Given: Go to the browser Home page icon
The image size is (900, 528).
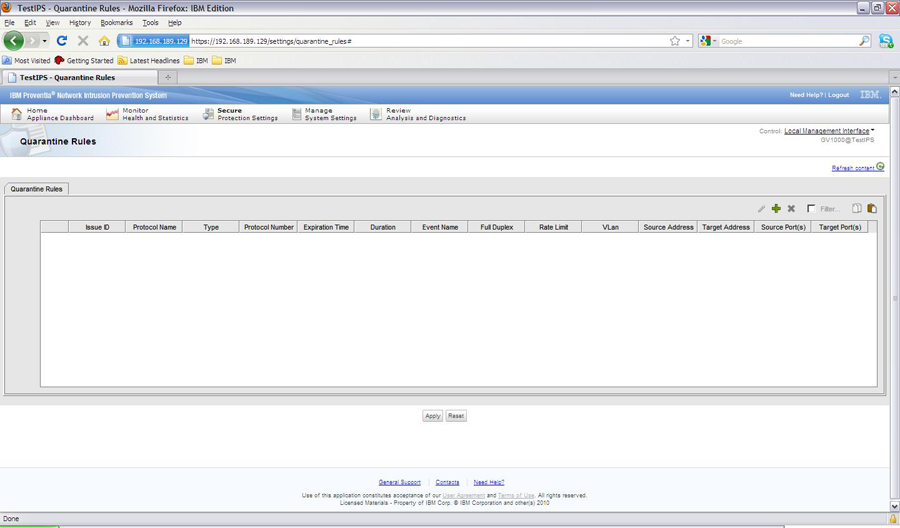Looking at the screenshot, I should point(104,41).
